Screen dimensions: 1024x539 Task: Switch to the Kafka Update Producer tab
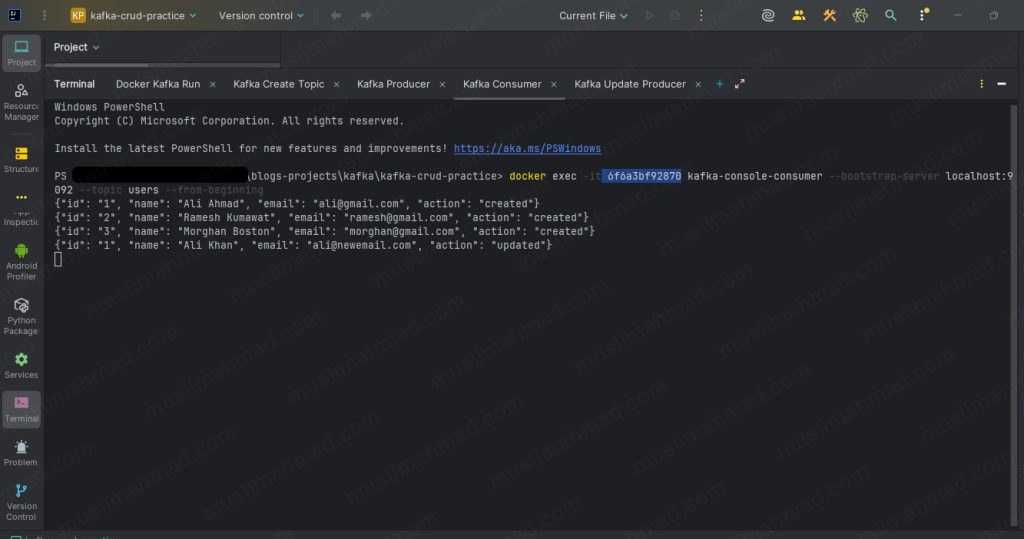click(630, 84)
